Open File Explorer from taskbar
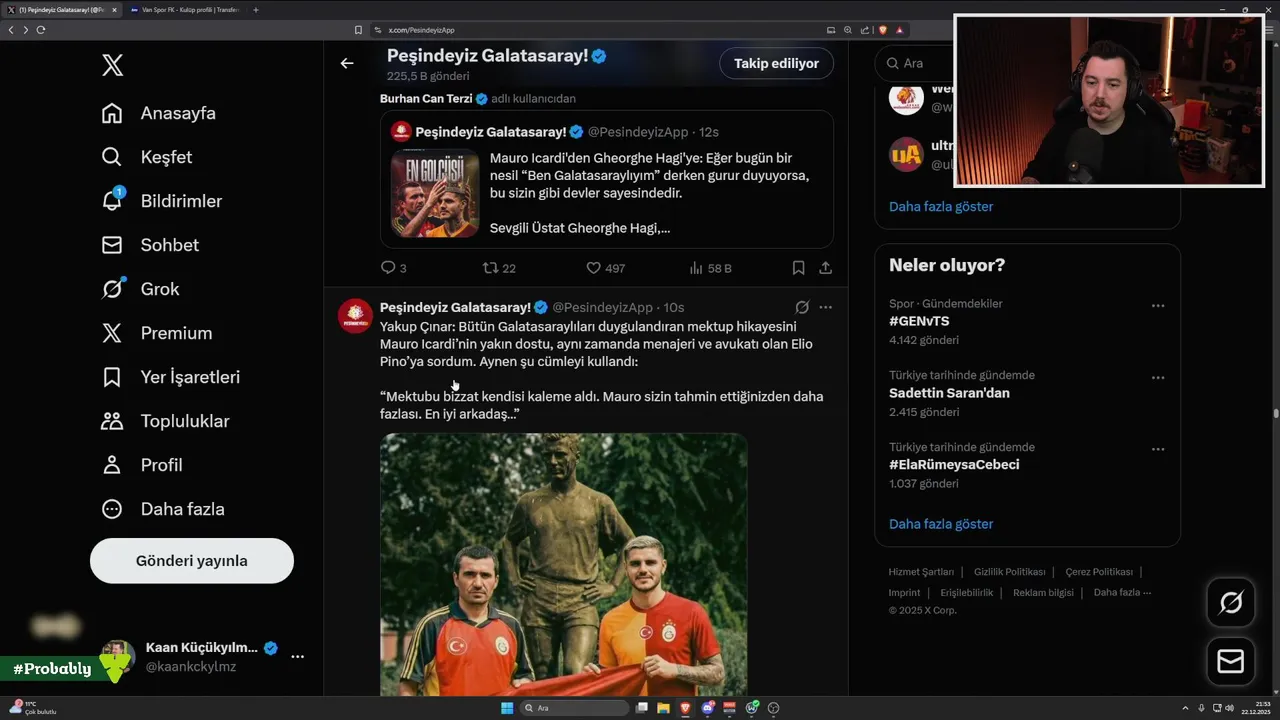 664,708
